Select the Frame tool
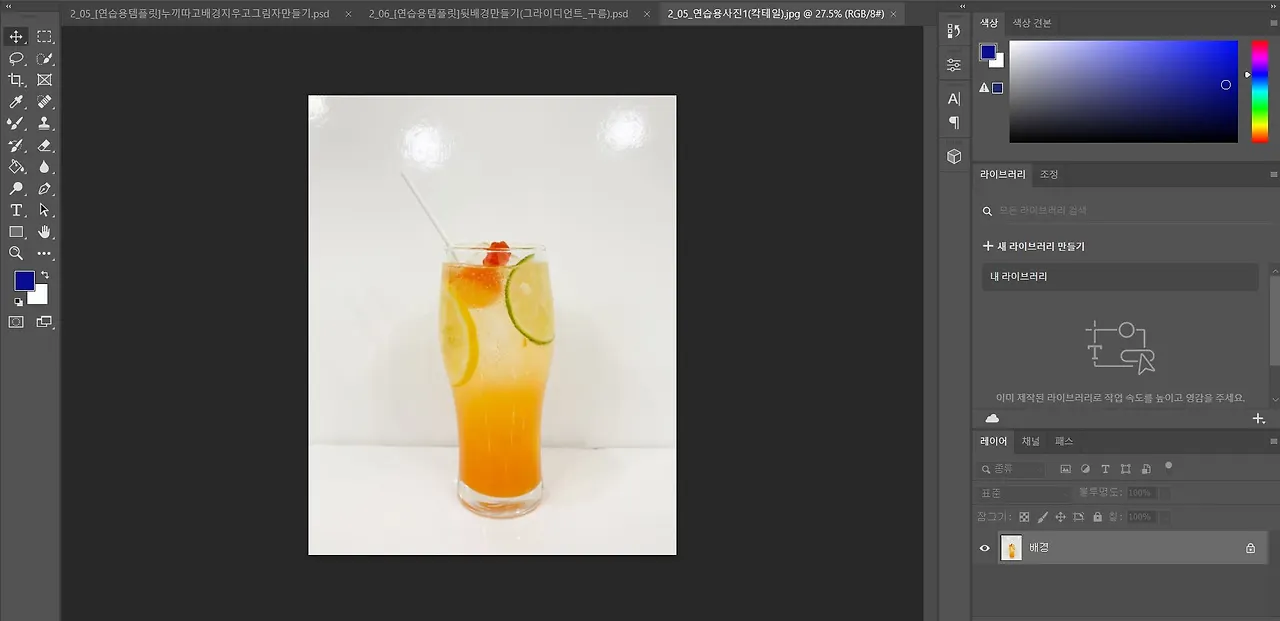Image resolution: width=1280 pixels, height=621 pixels. pos(45,80)
